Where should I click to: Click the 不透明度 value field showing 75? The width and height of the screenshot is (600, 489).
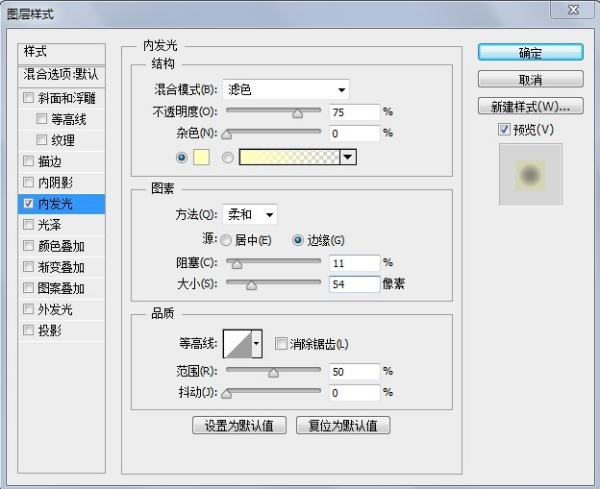click(x=354, y=112)
